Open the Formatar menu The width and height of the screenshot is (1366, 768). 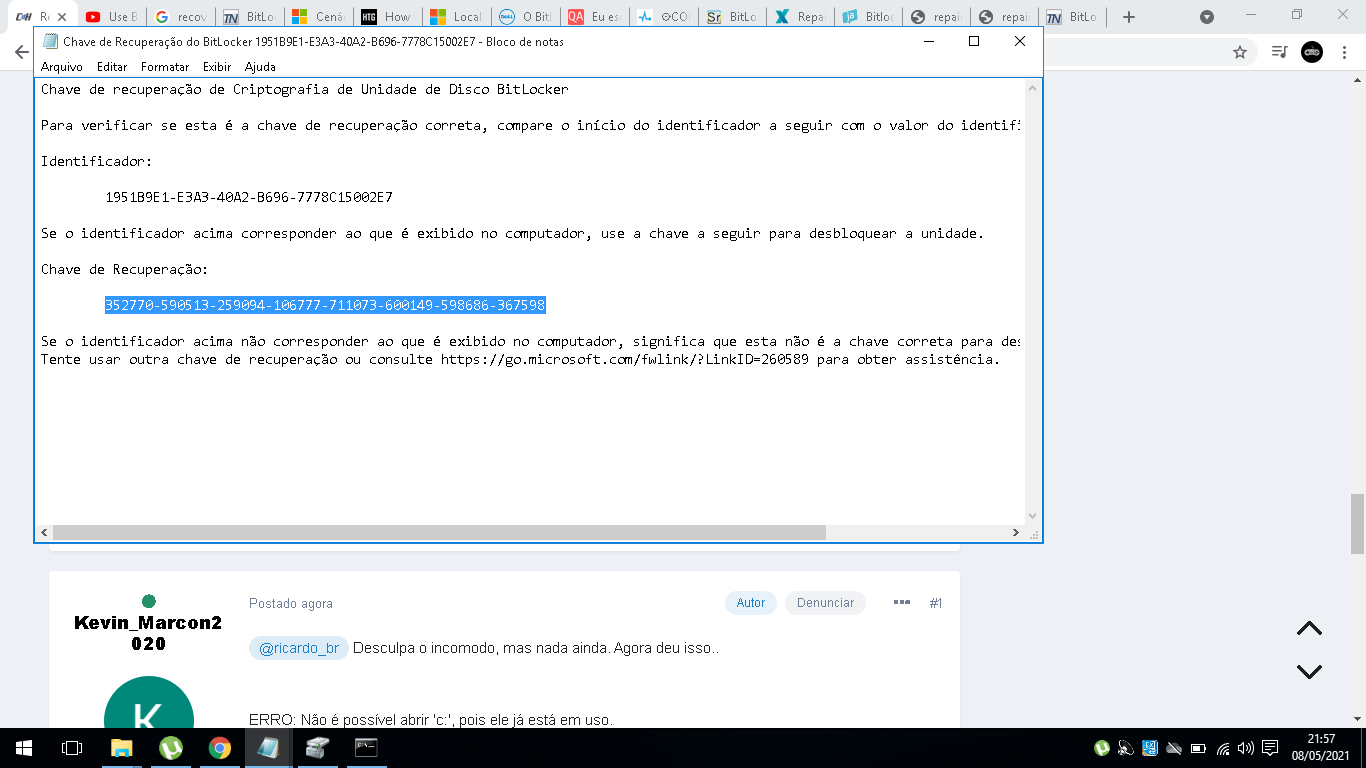165,67
